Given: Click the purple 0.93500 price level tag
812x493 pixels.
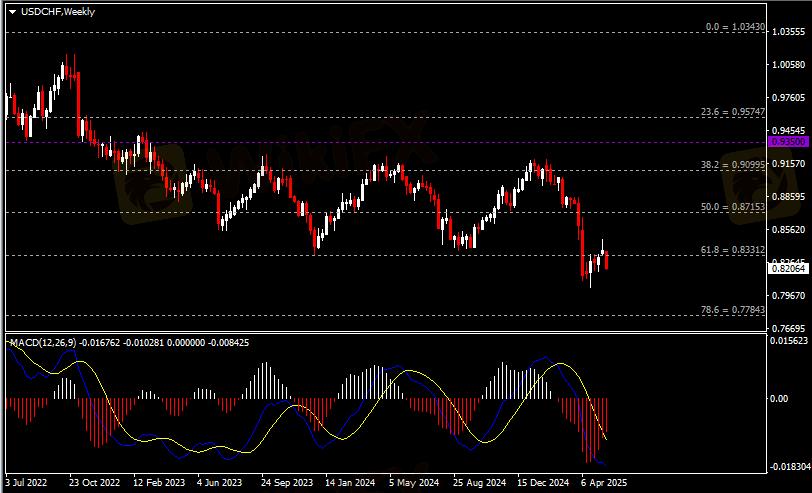Looking at the screenshot, I should [788, 141].
